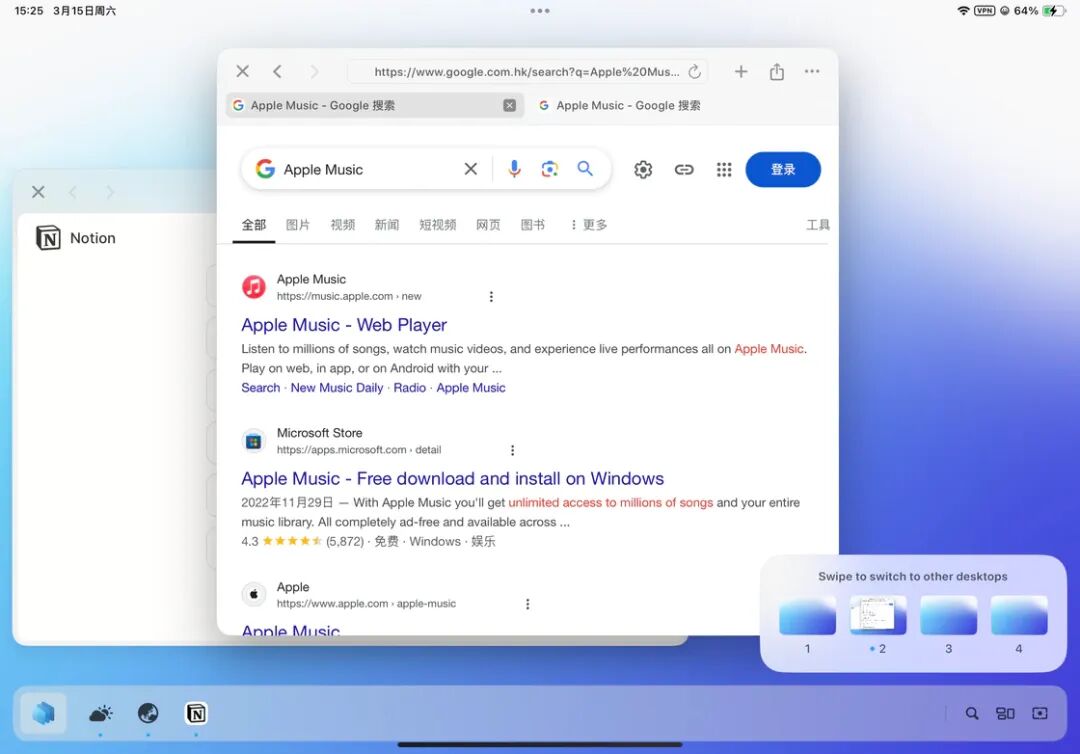Switch to desktop 3 thumbnail
This screenshot has height=754, width=1080.
(948, 615)
